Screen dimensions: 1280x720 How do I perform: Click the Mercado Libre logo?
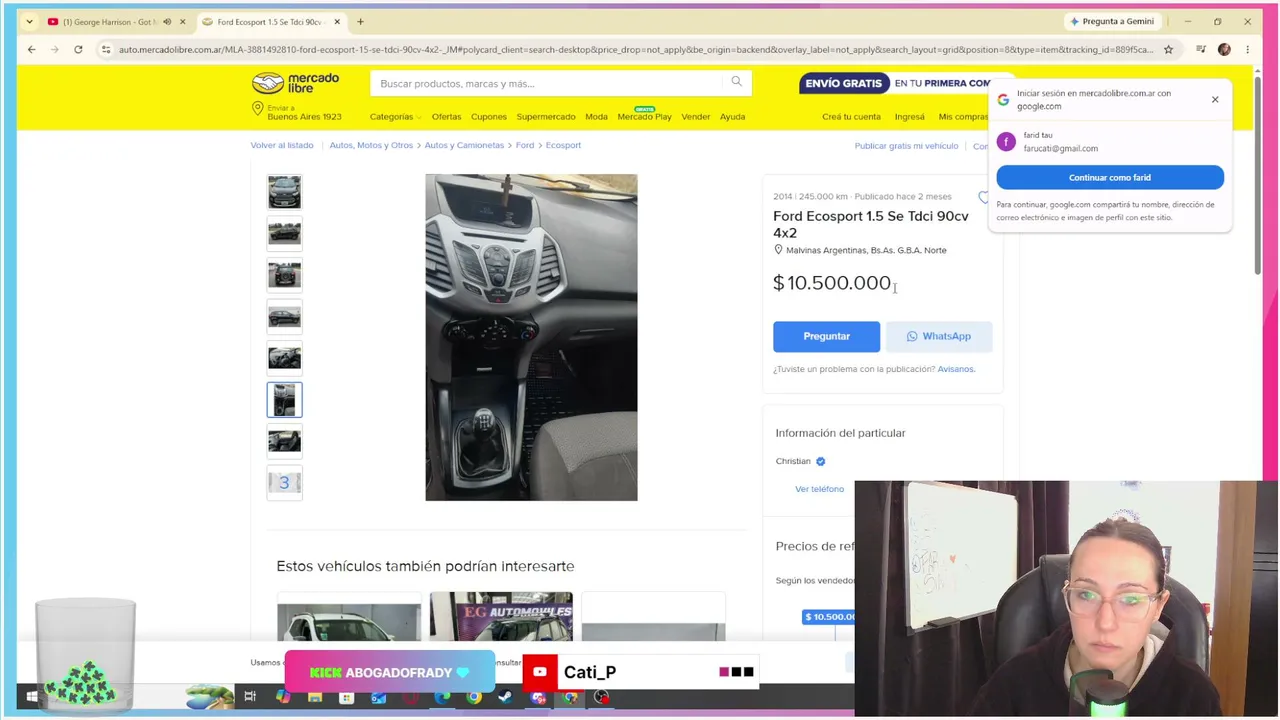(295, 83)
